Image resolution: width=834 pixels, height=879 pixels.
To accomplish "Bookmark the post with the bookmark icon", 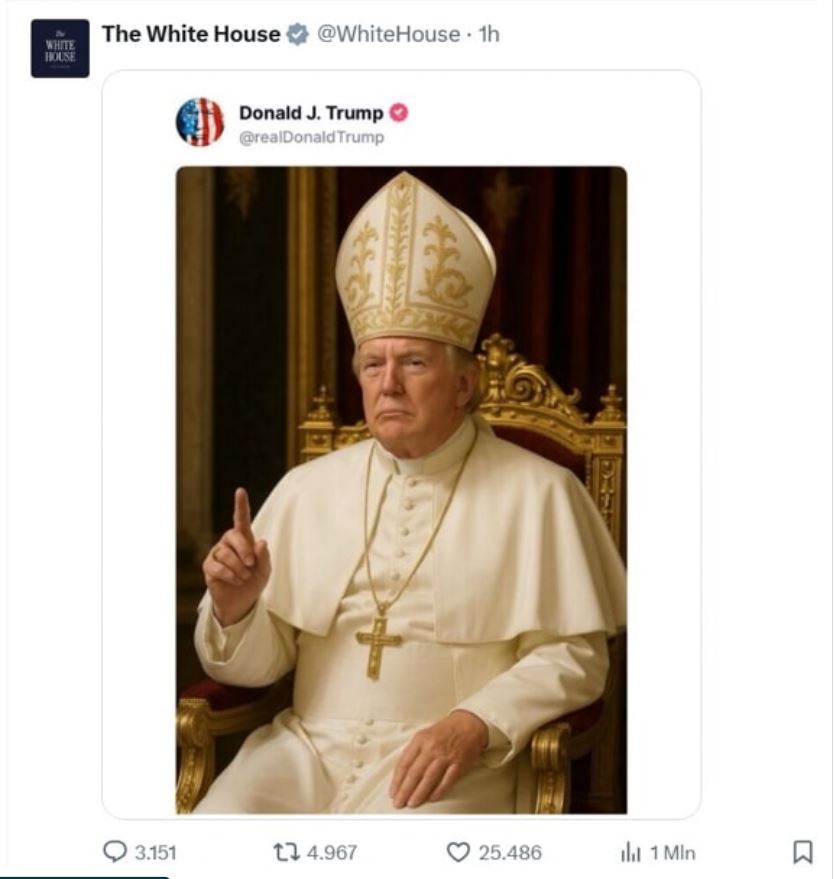I will click(x=802, y=852).
